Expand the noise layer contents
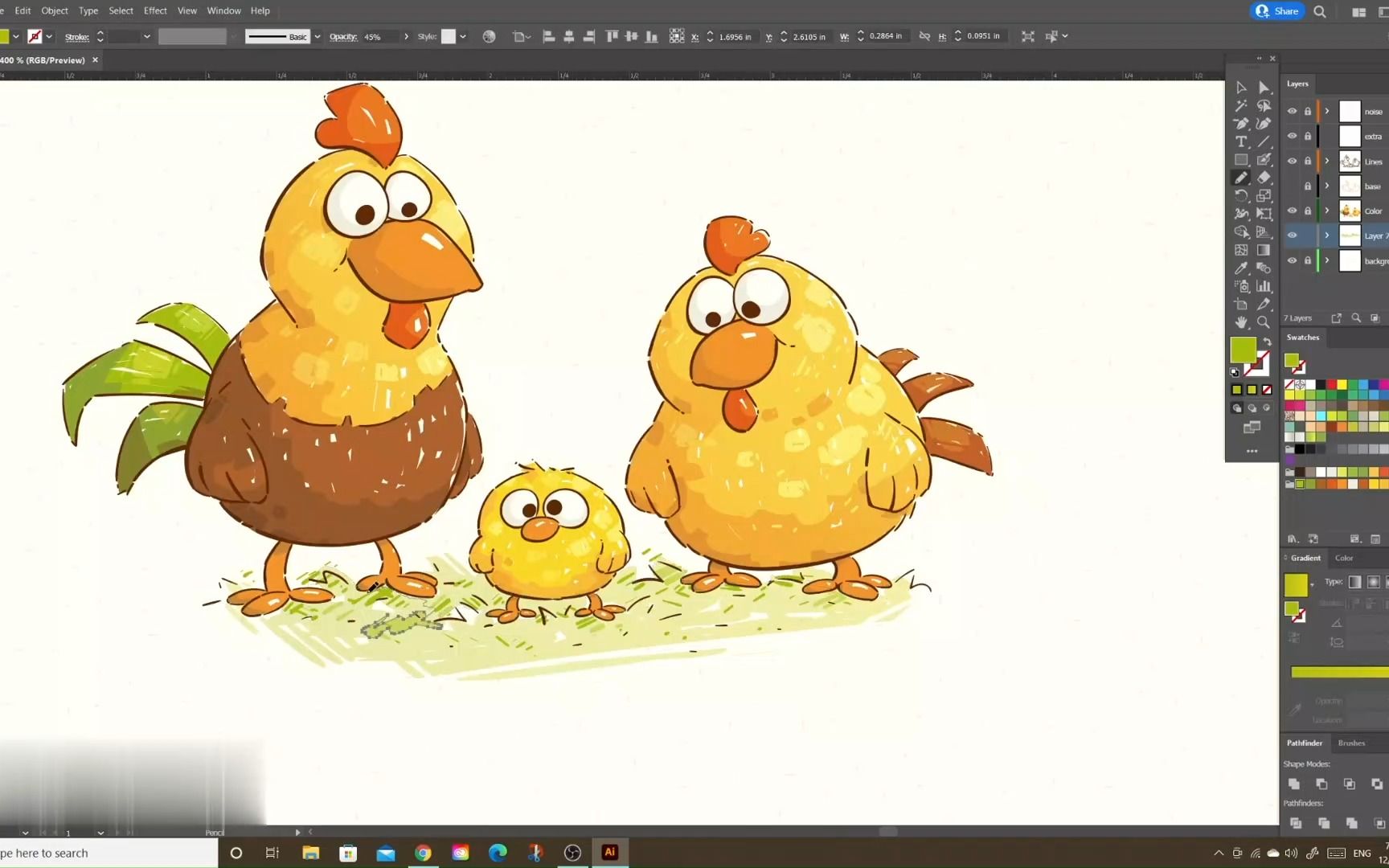This screenshot has height=868, width=1389. tap(1327, 112)
